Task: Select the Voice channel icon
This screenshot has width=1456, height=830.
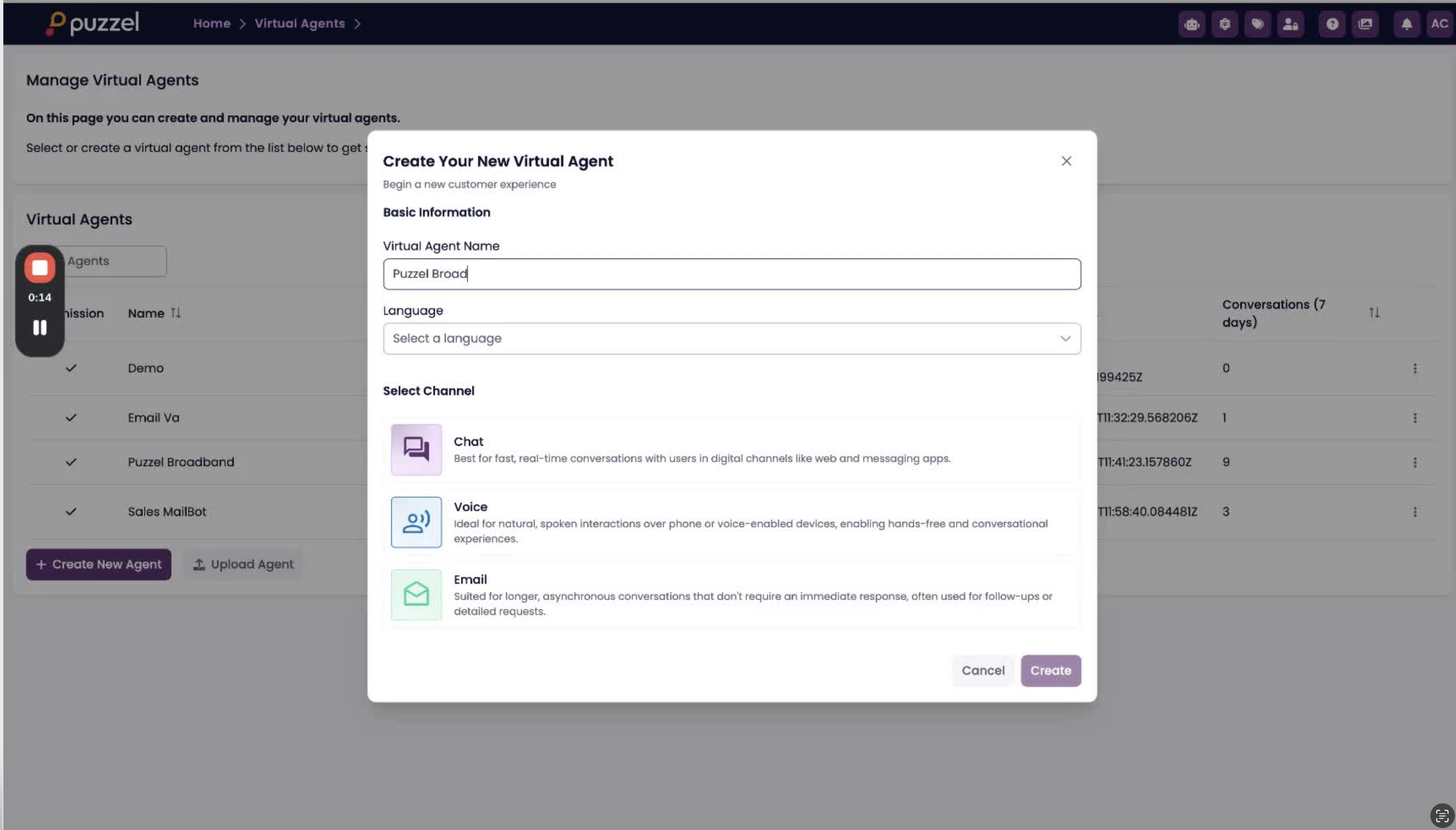Action: coord(416,521)
